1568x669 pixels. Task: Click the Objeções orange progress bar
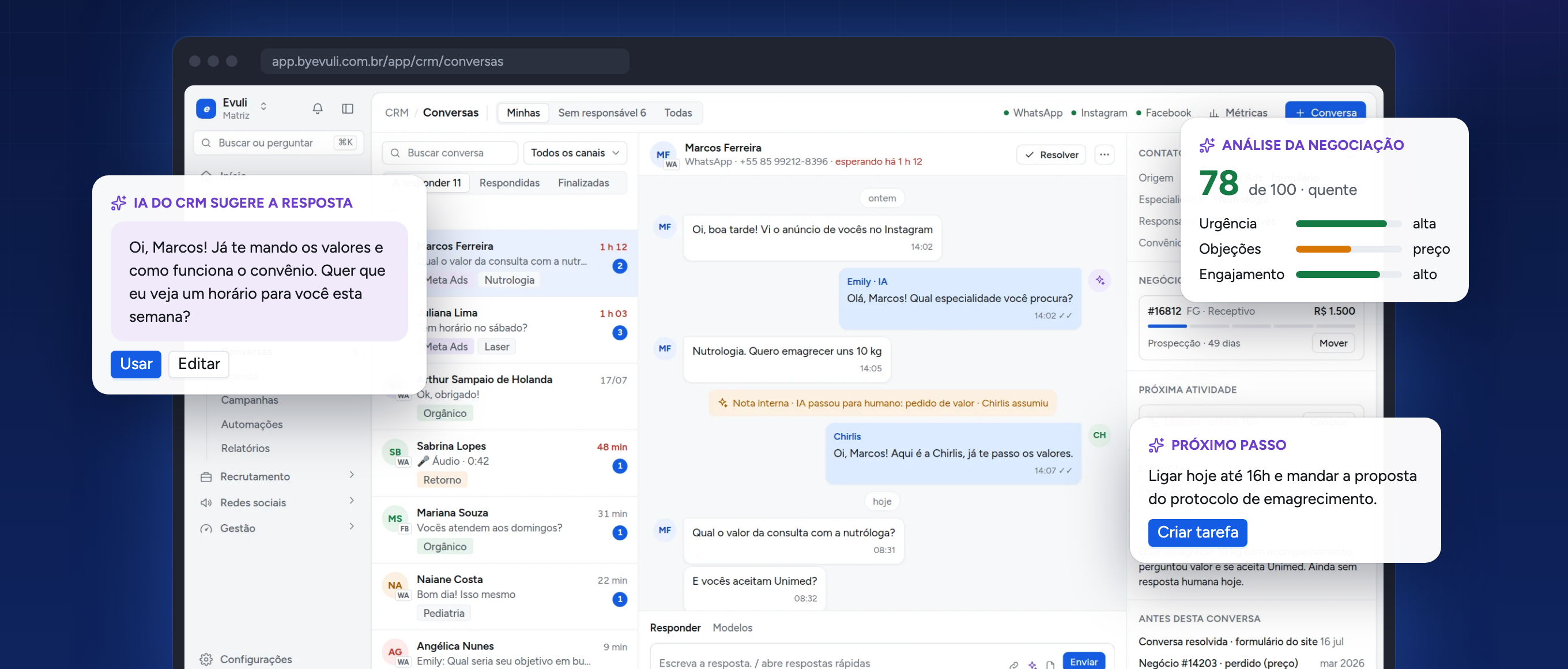[1324, 249]
